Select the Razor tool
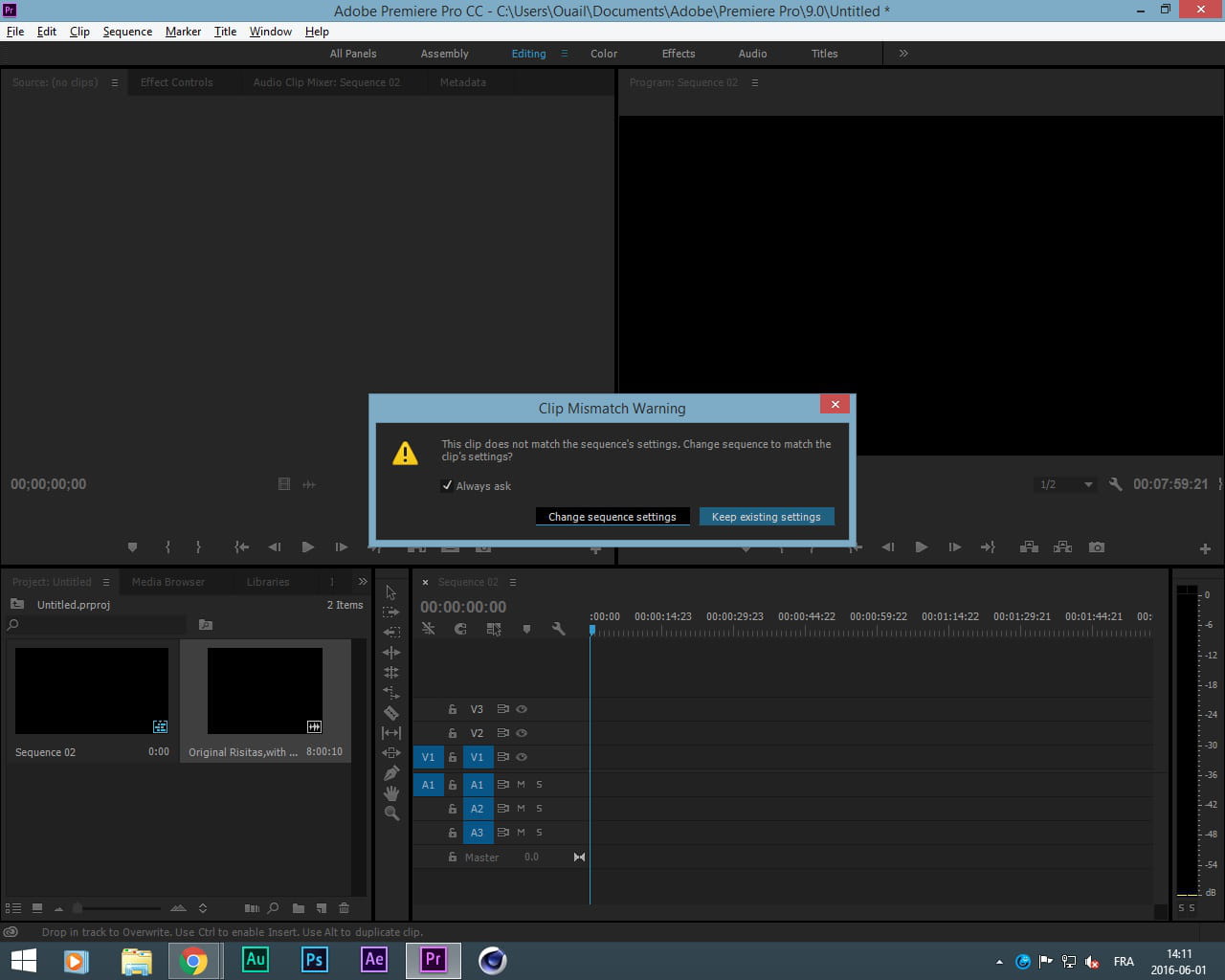The height and width of the screenshot is (980, 1225). click(391, 713)
